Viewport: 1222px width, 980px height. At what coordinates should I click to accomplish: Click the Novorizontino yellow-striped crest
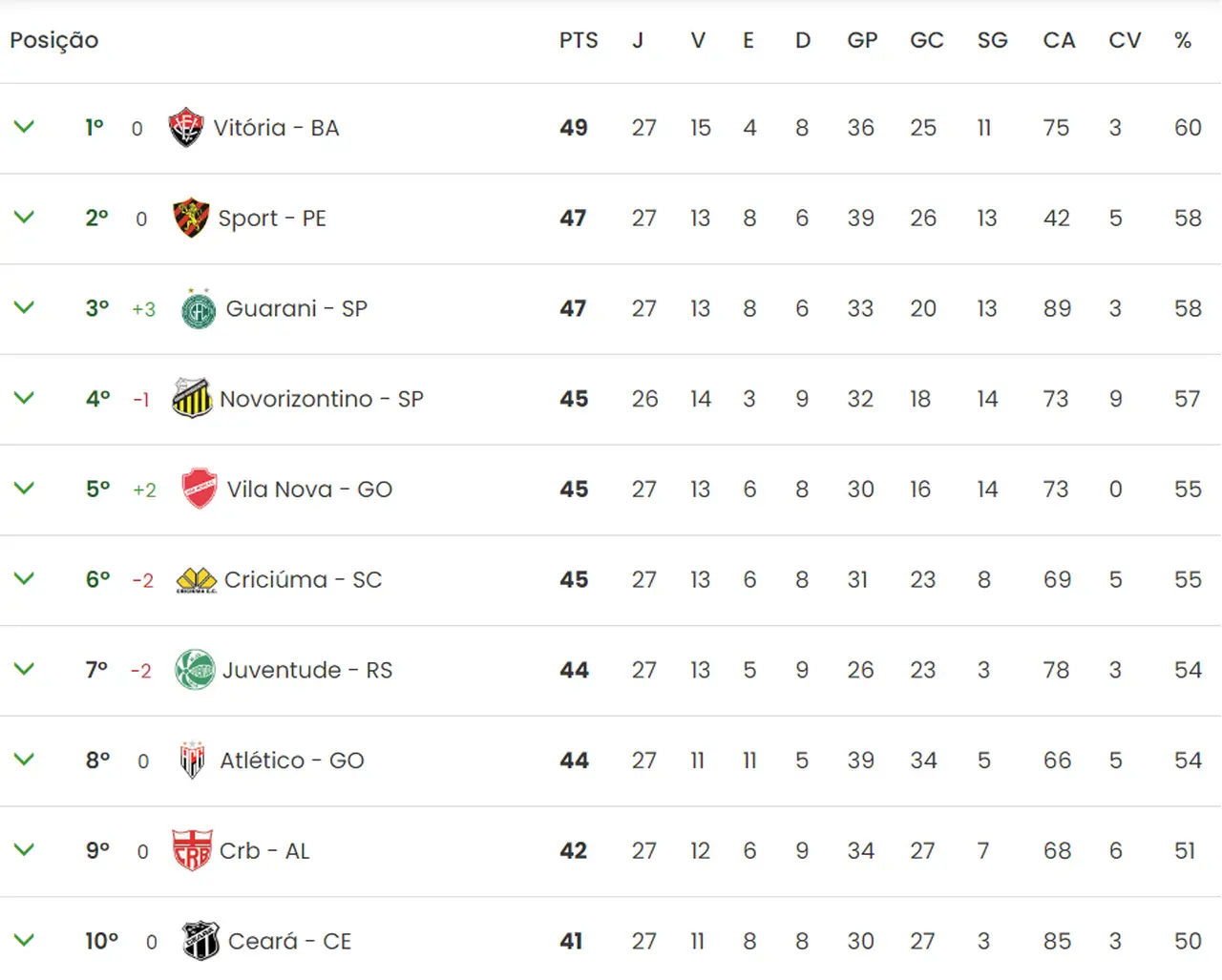(192, 399)
